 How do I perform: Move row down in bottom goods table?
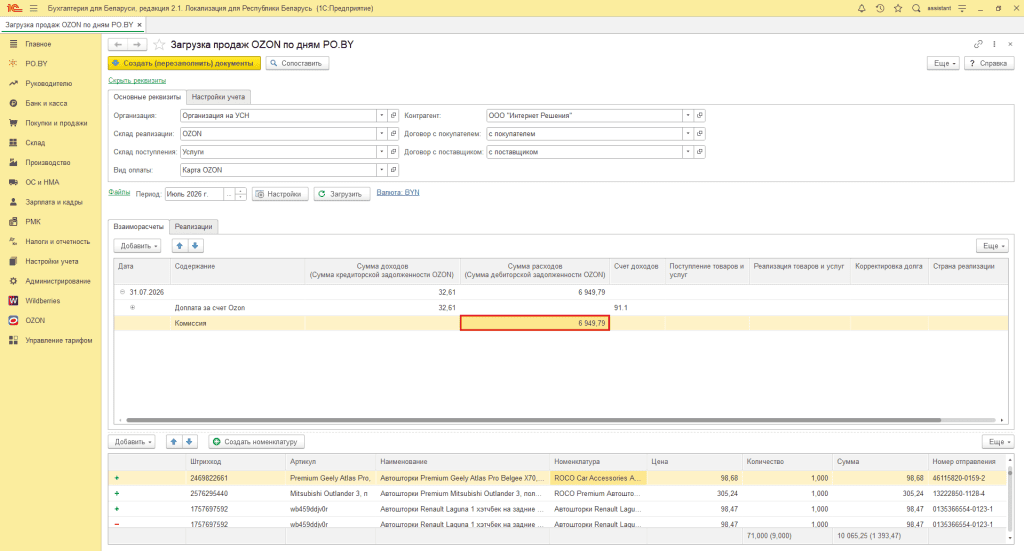pos(189,442)
